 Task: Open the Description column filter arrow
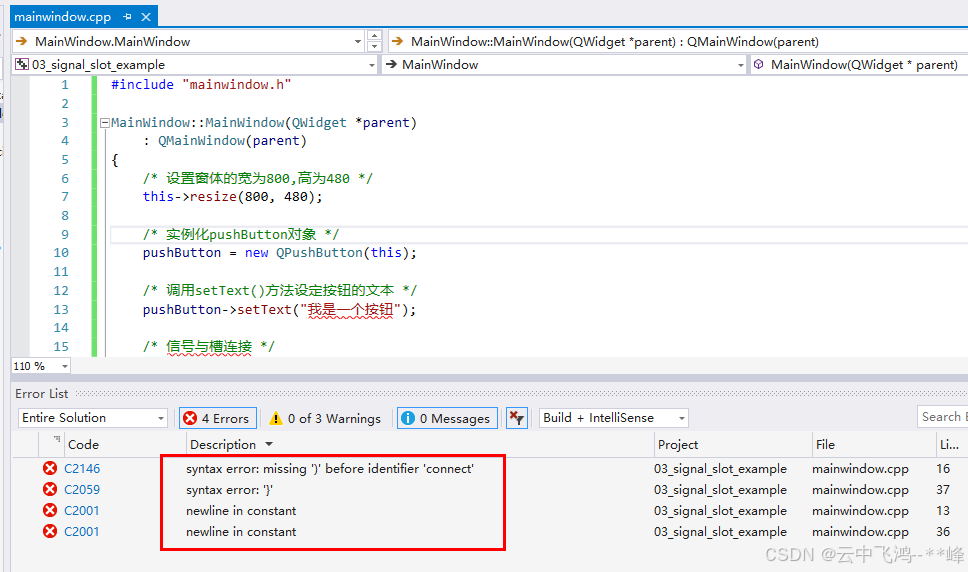click(x=269, y=444)
